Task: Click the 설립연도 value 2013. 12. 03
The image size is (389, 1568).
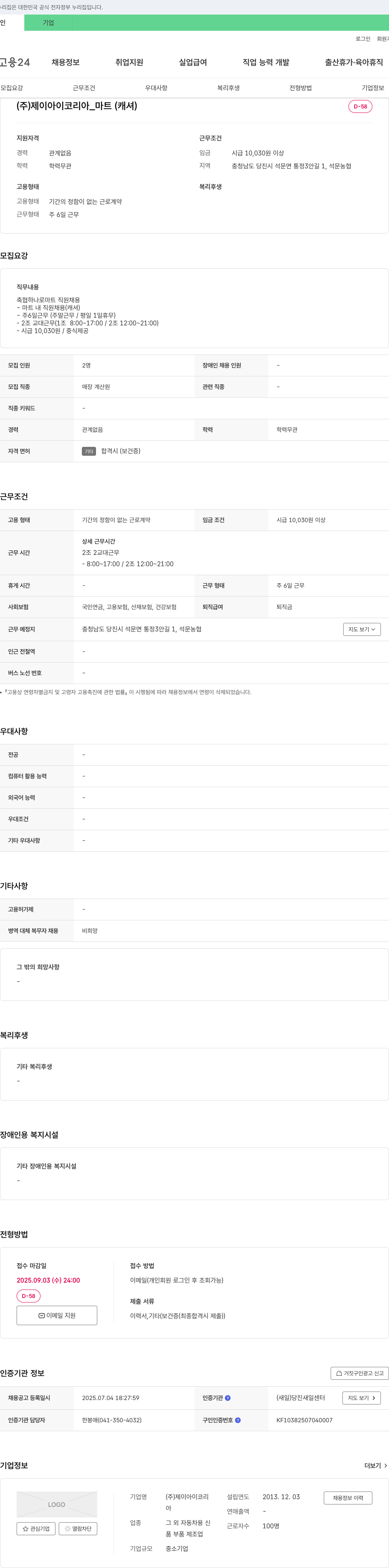Action: click(x=281, y=1497)
